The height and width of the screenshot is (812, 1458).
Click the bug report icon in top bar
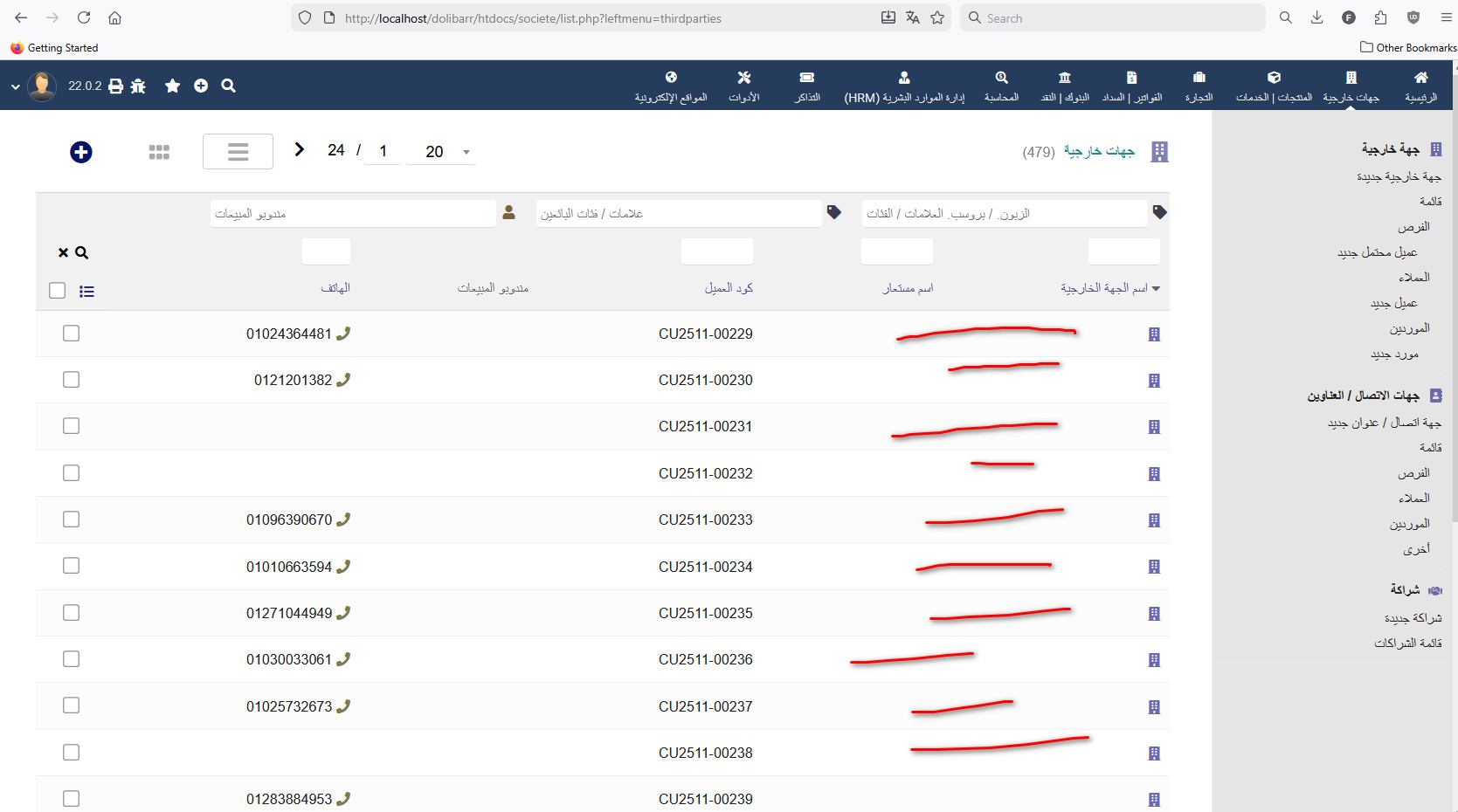(138, 86)
